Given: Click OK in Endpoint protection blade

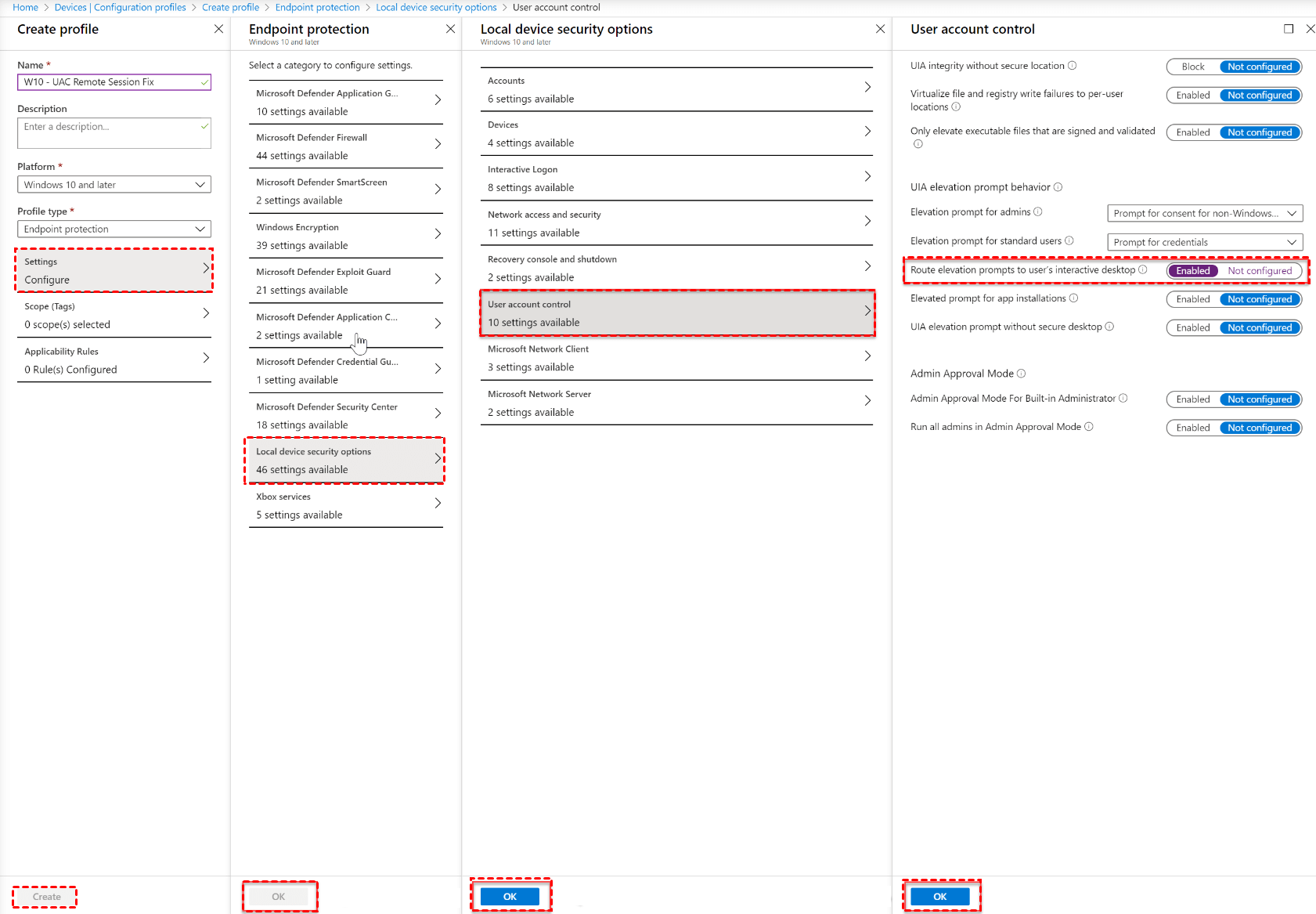Looking at the screenshot, I should point(279,897).
